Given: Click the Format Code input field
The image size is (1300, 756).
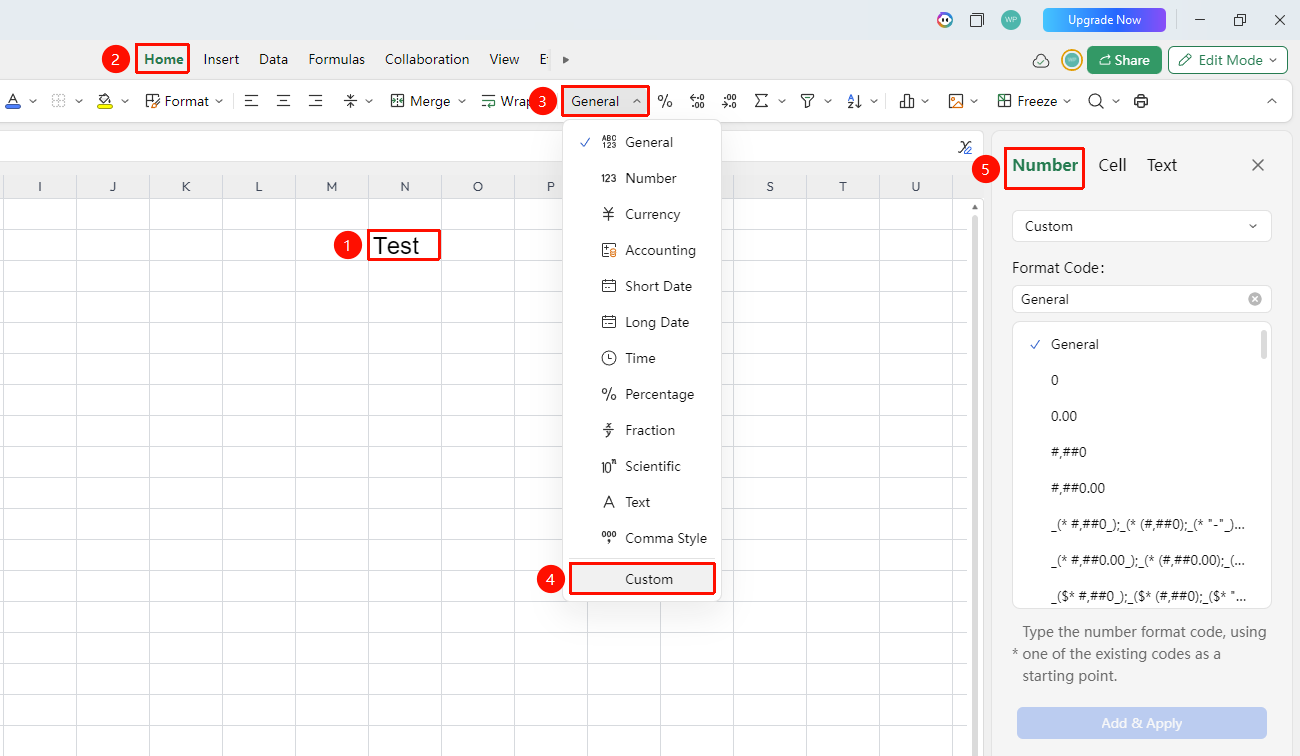Looking at the screenshot, I should pos(1142,299).
